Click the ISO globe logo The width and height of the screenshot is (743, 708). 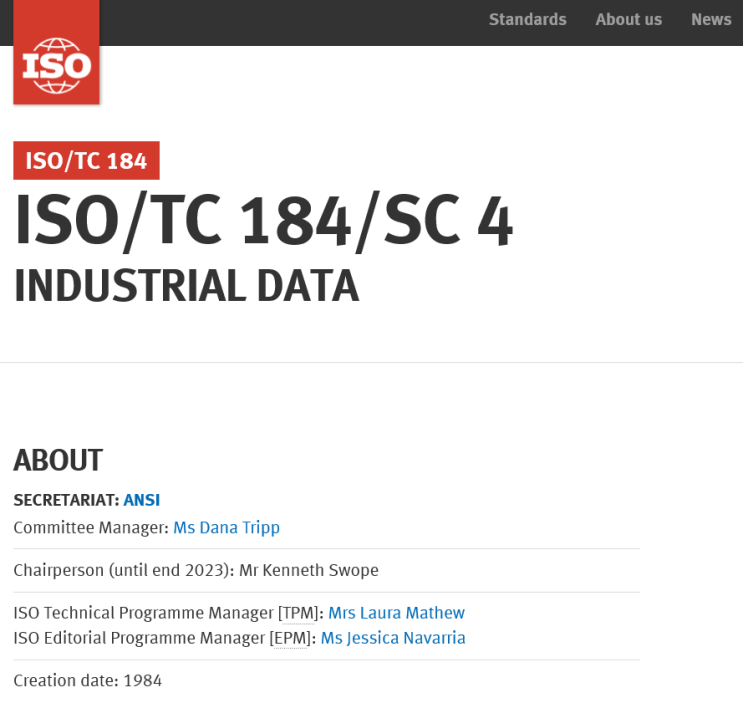56,52
